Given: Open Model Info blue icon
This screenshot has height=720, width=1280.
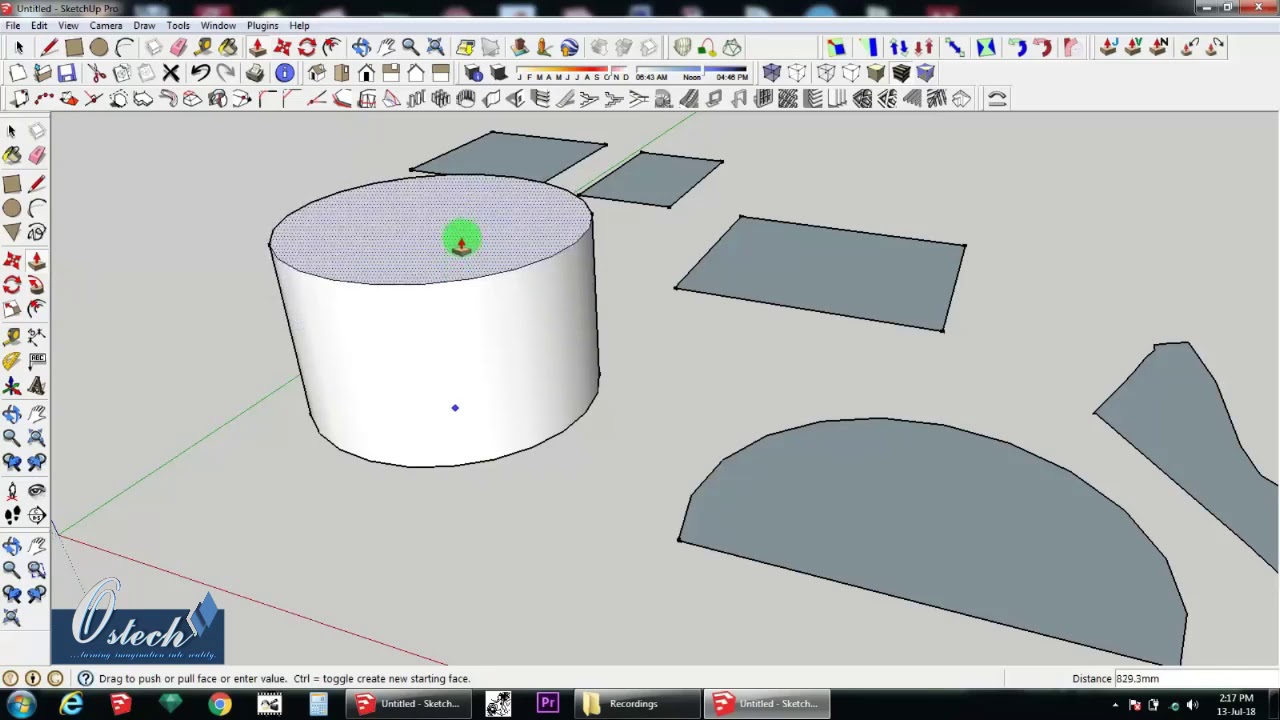Looking at the screenshot, I should [x=285, y=73].
